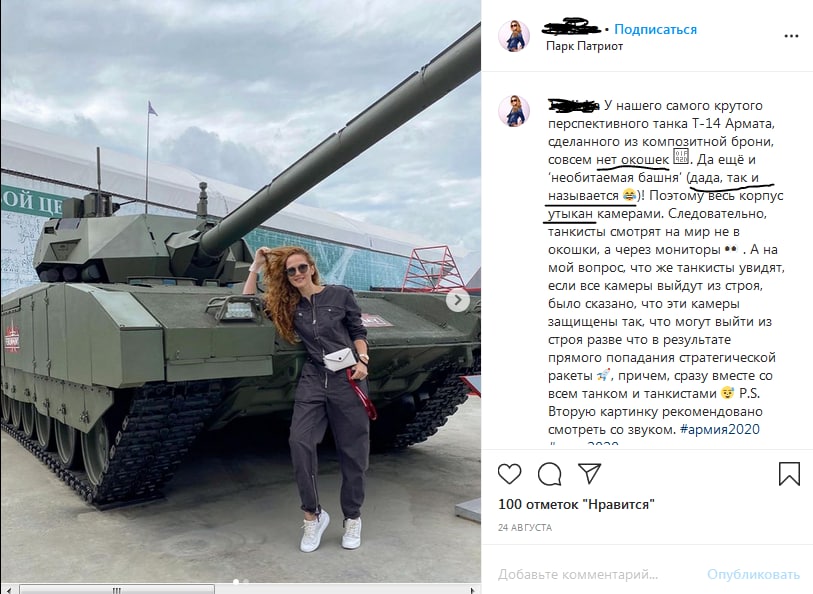
Task: Open the #армия2020 hashtag
Action: tap(720, 429)
